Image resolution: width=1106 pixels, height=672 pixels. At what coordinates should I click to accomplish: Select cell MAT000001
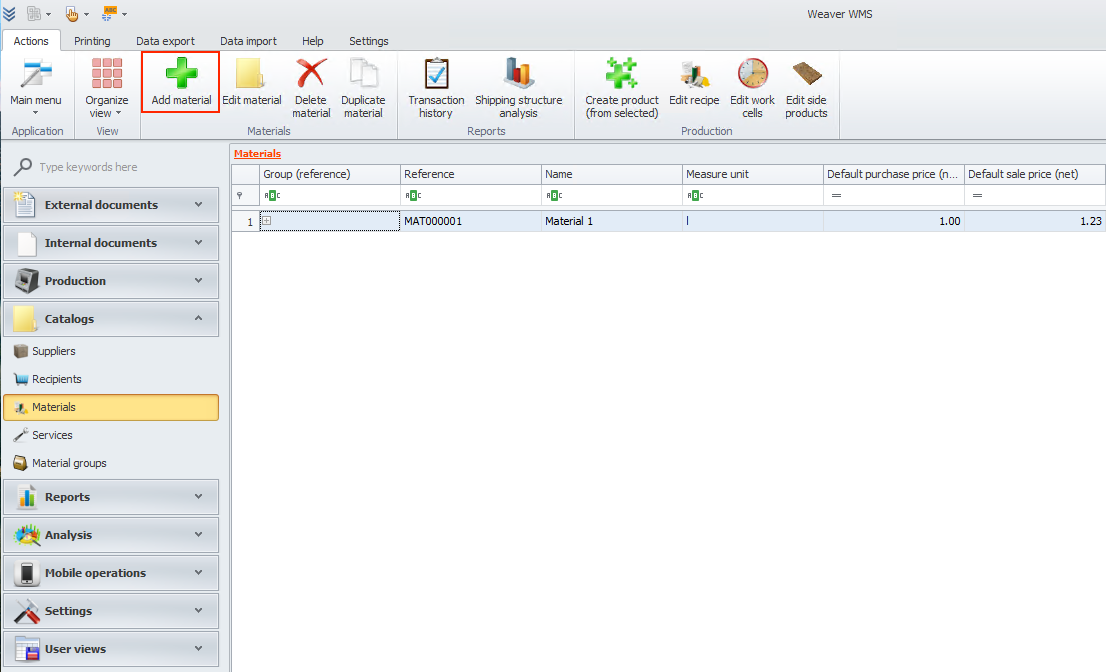[x=471, y=221]
